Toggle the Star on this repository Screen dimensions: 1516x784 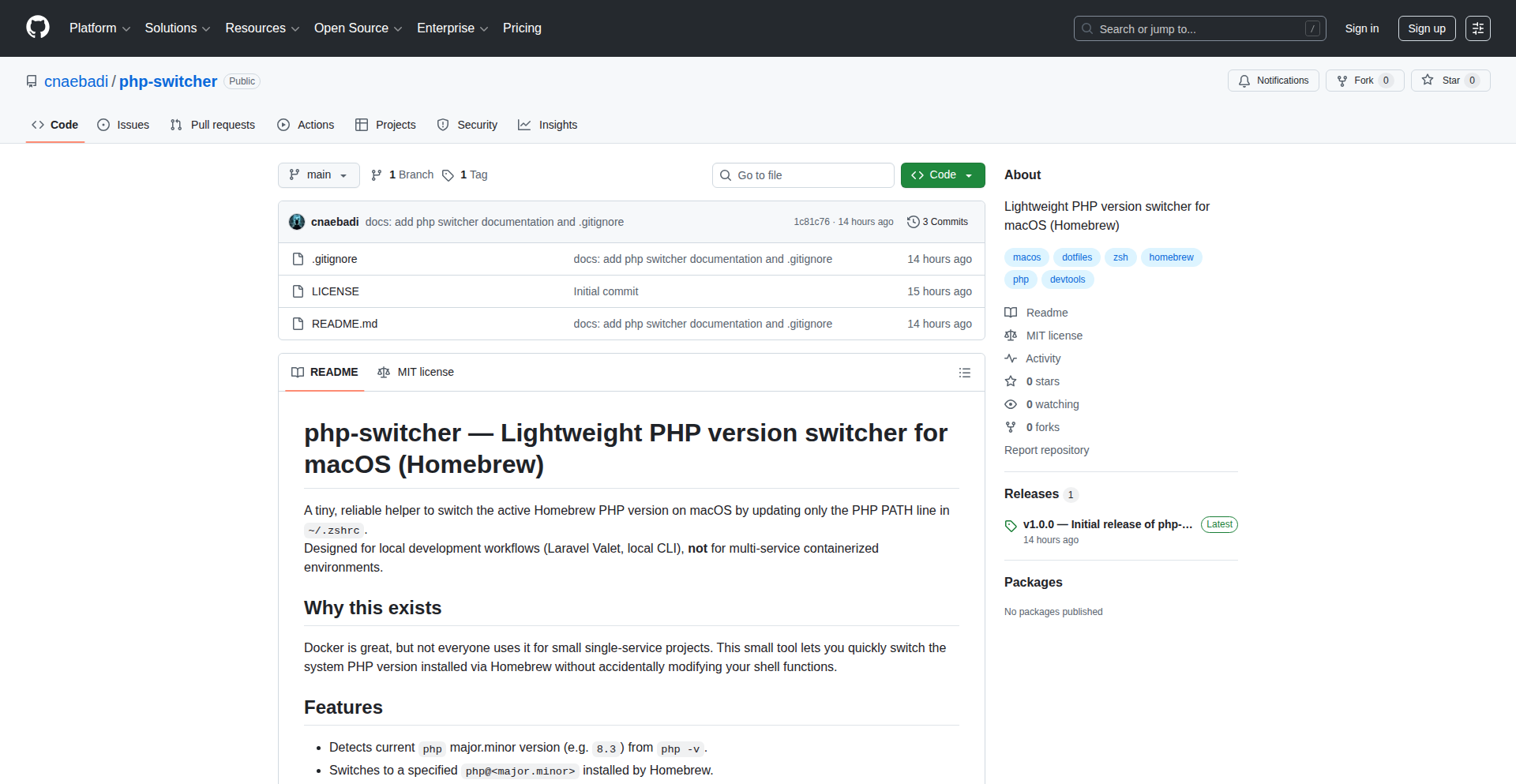click(1450, 80)
